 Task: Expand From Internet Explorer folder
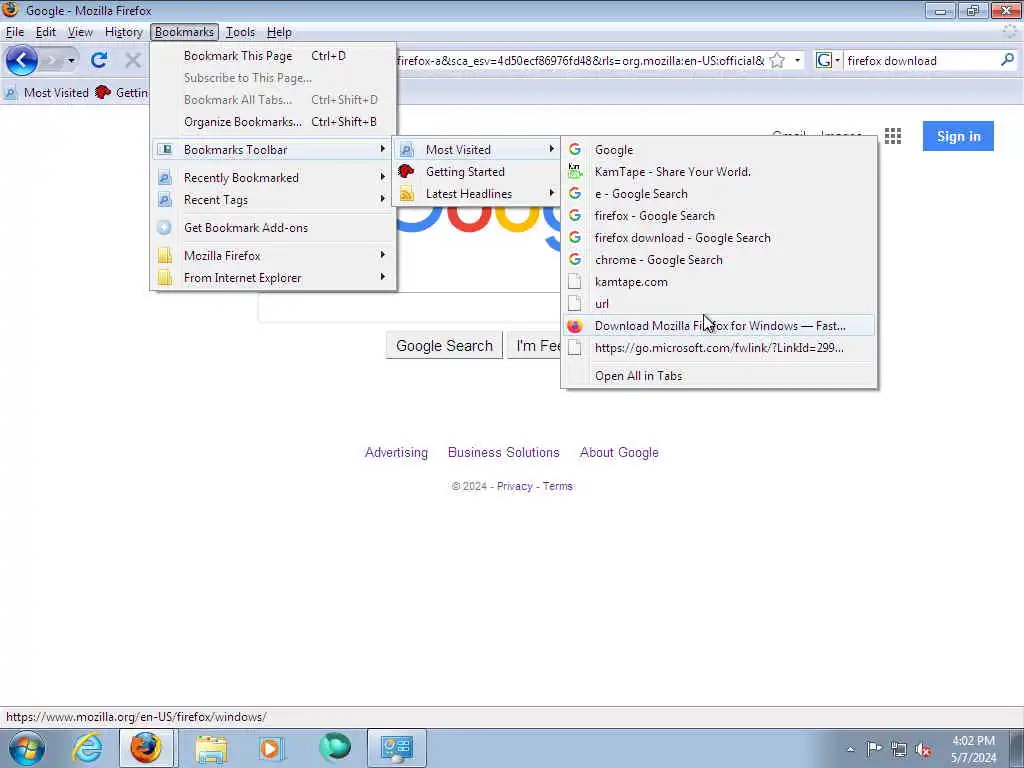(273, 278)
